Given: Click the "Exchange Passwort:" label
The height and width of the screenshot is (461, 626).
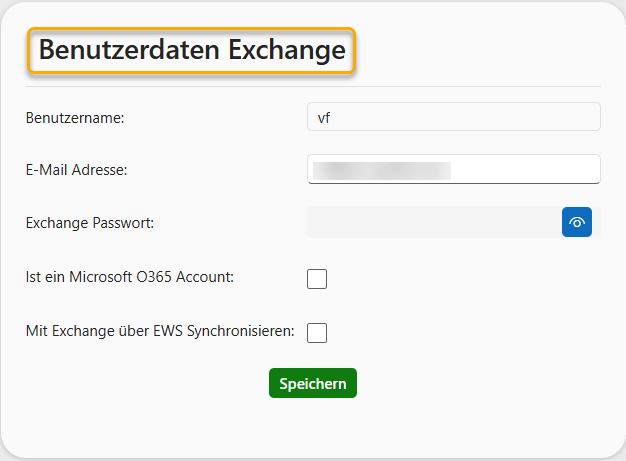Looking at the screenshot, I should 90,223.
